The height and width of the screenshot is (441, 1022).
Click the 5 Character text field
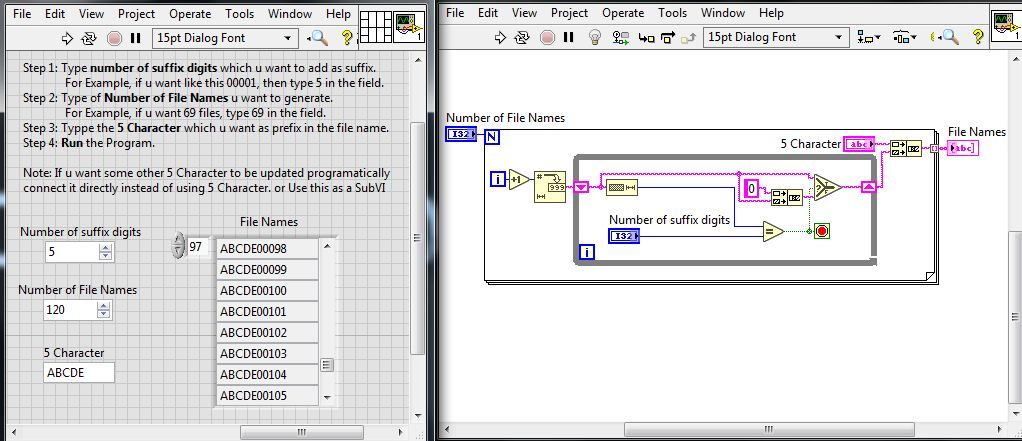click(79, 373)
